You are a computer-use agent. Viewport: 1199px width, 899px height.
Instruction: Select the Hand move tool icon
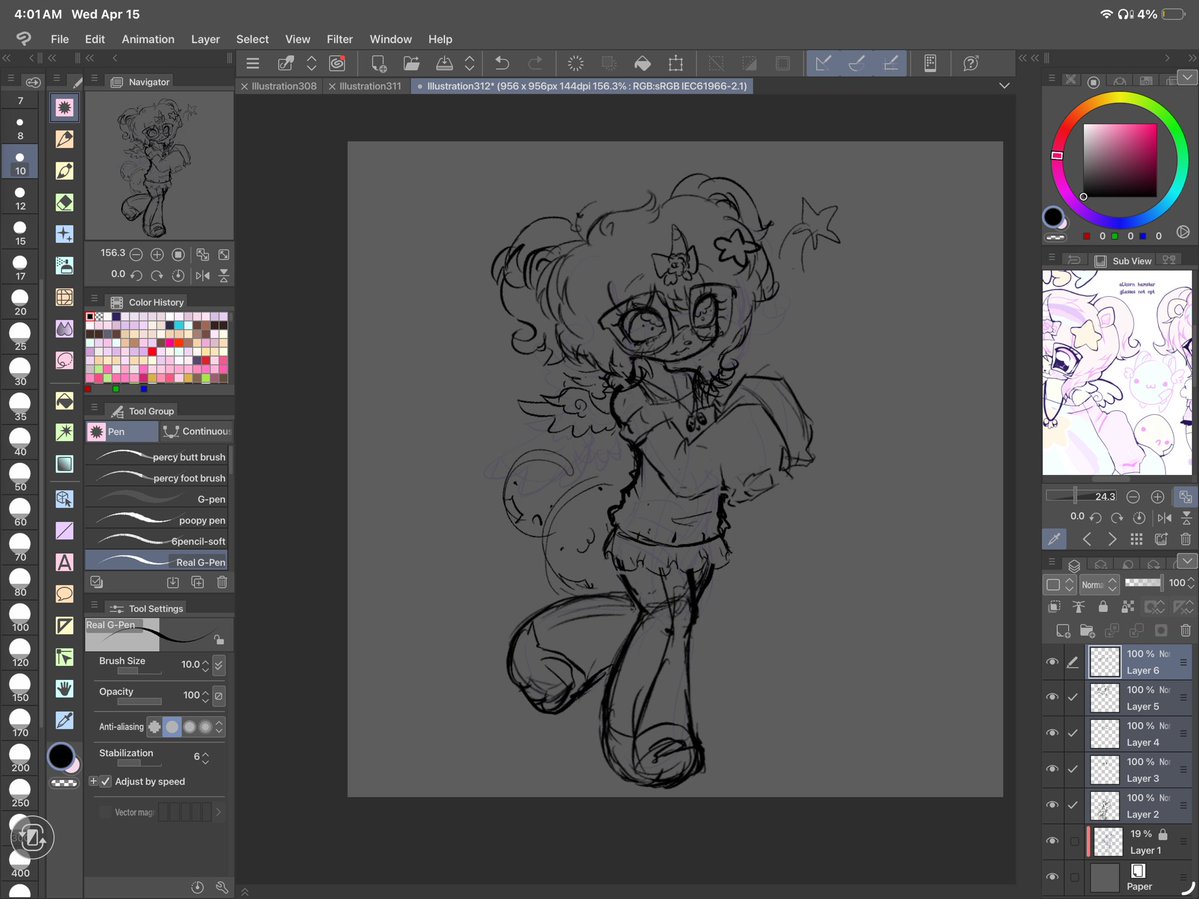[64, 689]
